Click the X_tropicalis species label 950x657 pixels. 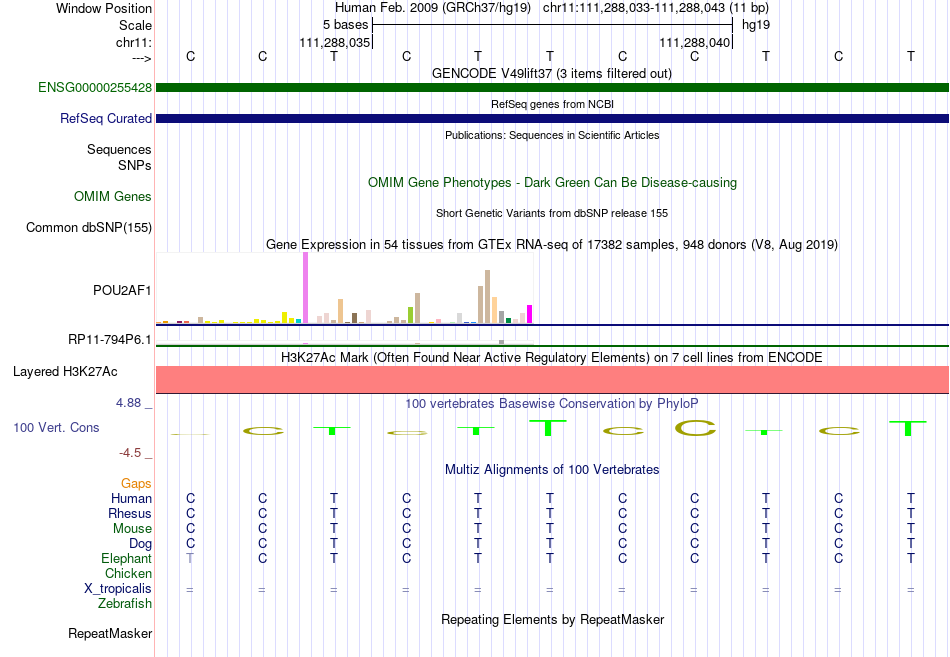(x=118, y=589)
